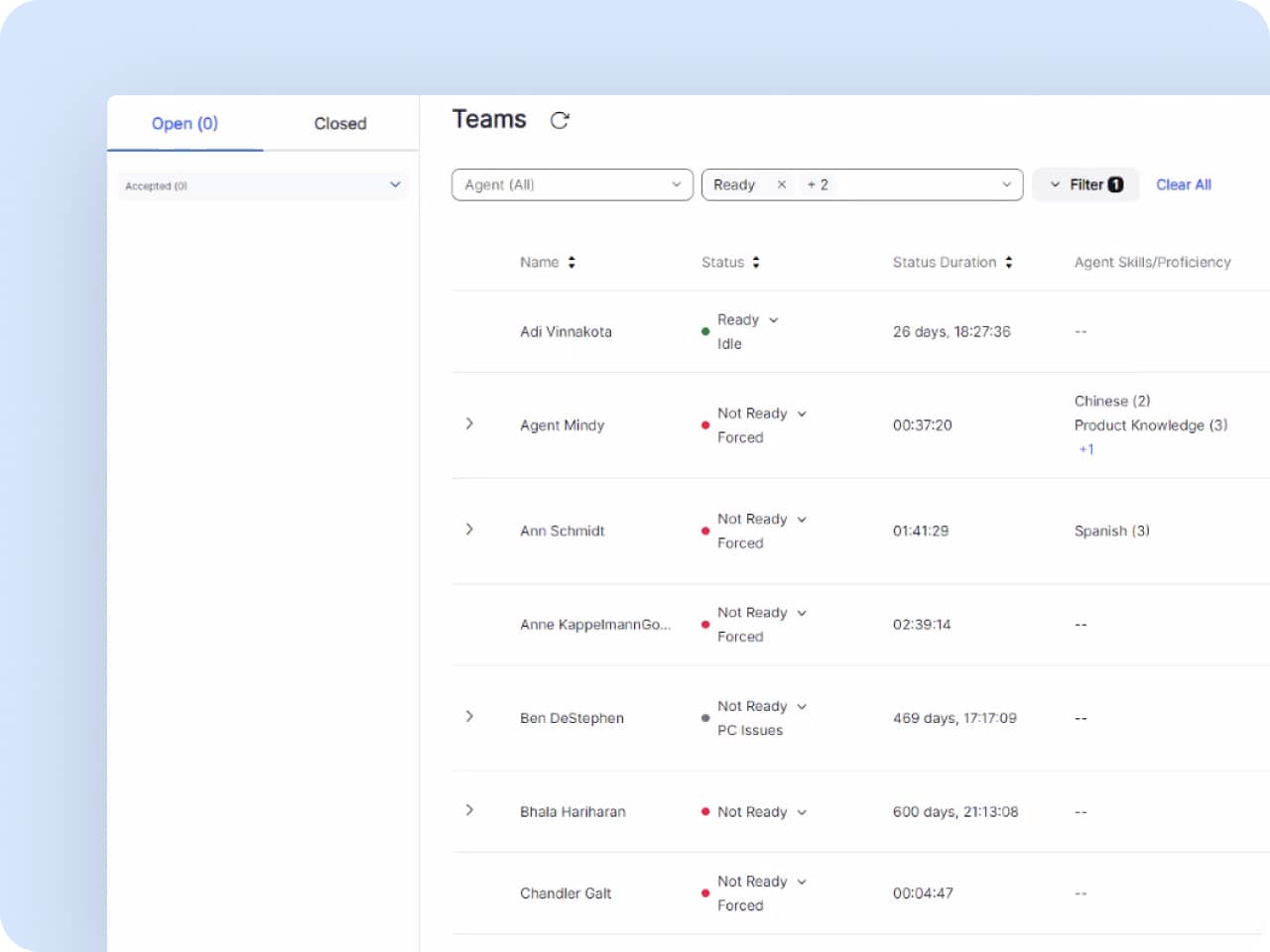Change Adi Vinnakota's Ready status
Image resolution: width=1270 pixels, height=952 pixels.
pyautogui.click(x=773, y=320)
